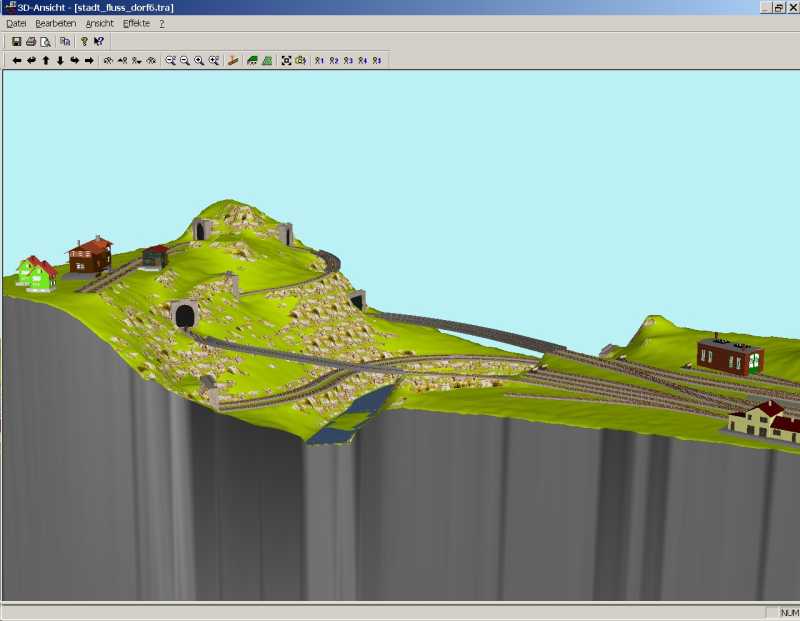Screen dimensions: 800x621
Task: Open Print Preview from toolbar
Action: (x=45, y=41)
